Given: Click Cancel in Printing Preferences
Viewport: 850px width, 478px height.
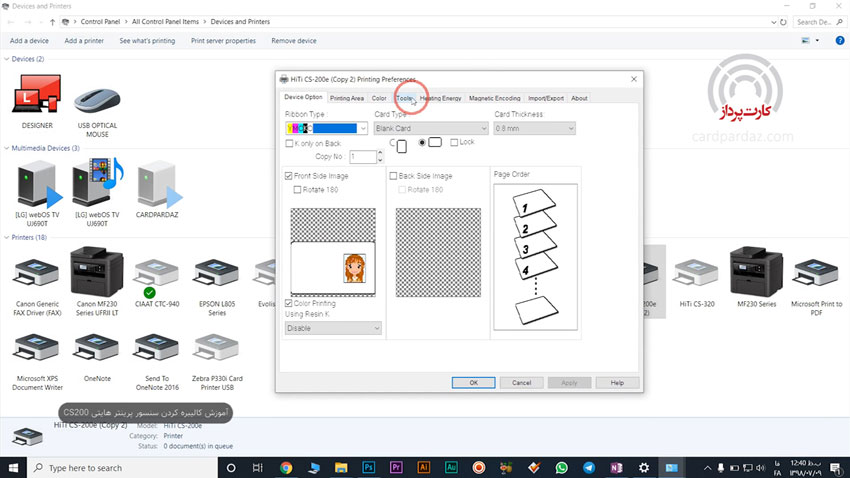Looking at the screenshot, I should 521,383.
